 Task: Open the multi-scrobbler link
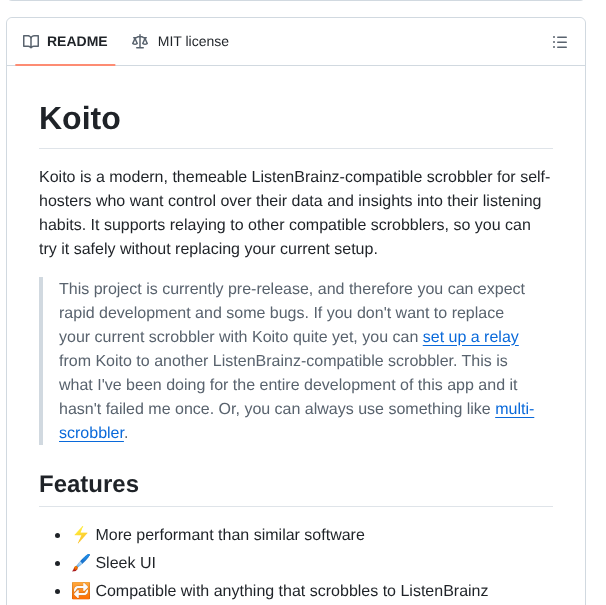coord(515,409)
